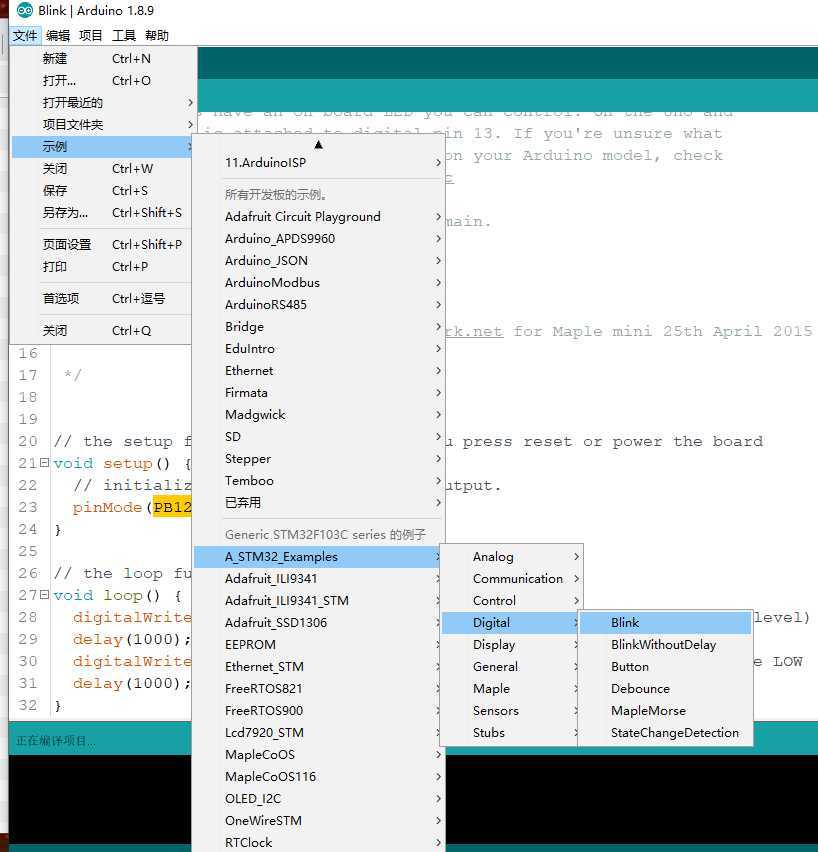Collapse the void setup() code block
Image resolution: width=818 pixels, height=852 pixels.
coord(44,463)
